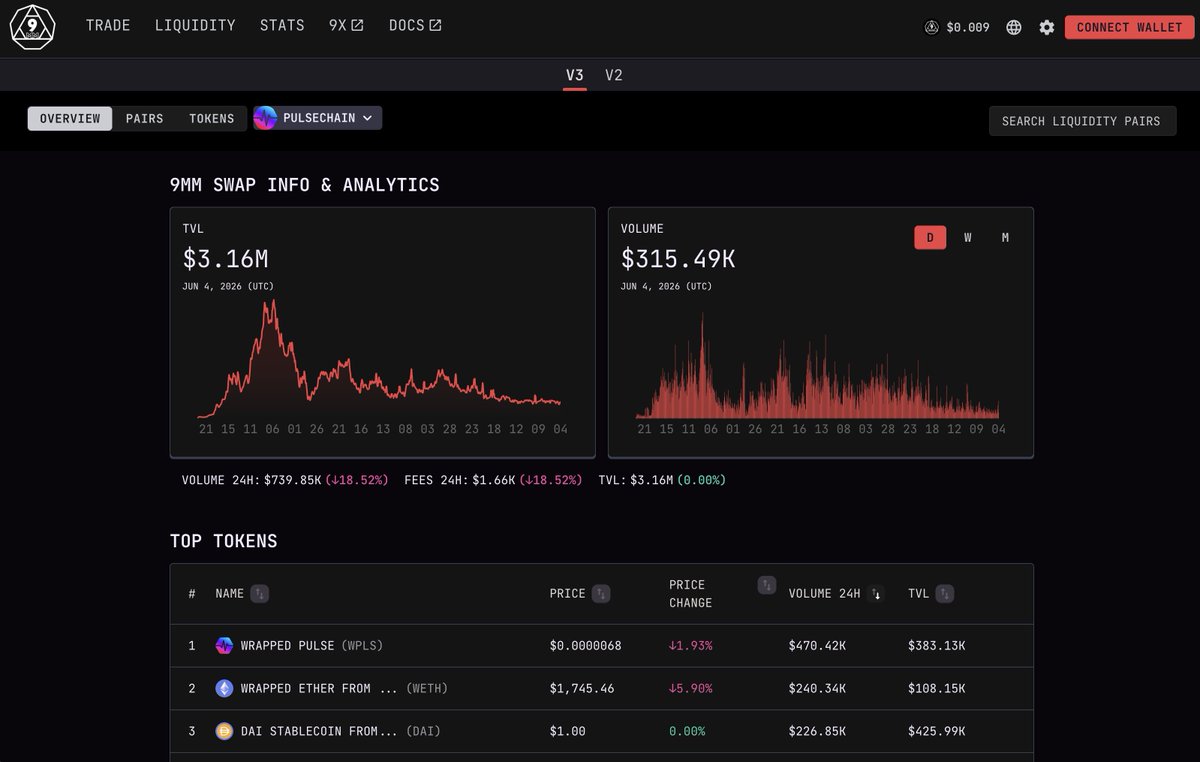
Task: Open the language globe icon
Action: click(1014, 27)
